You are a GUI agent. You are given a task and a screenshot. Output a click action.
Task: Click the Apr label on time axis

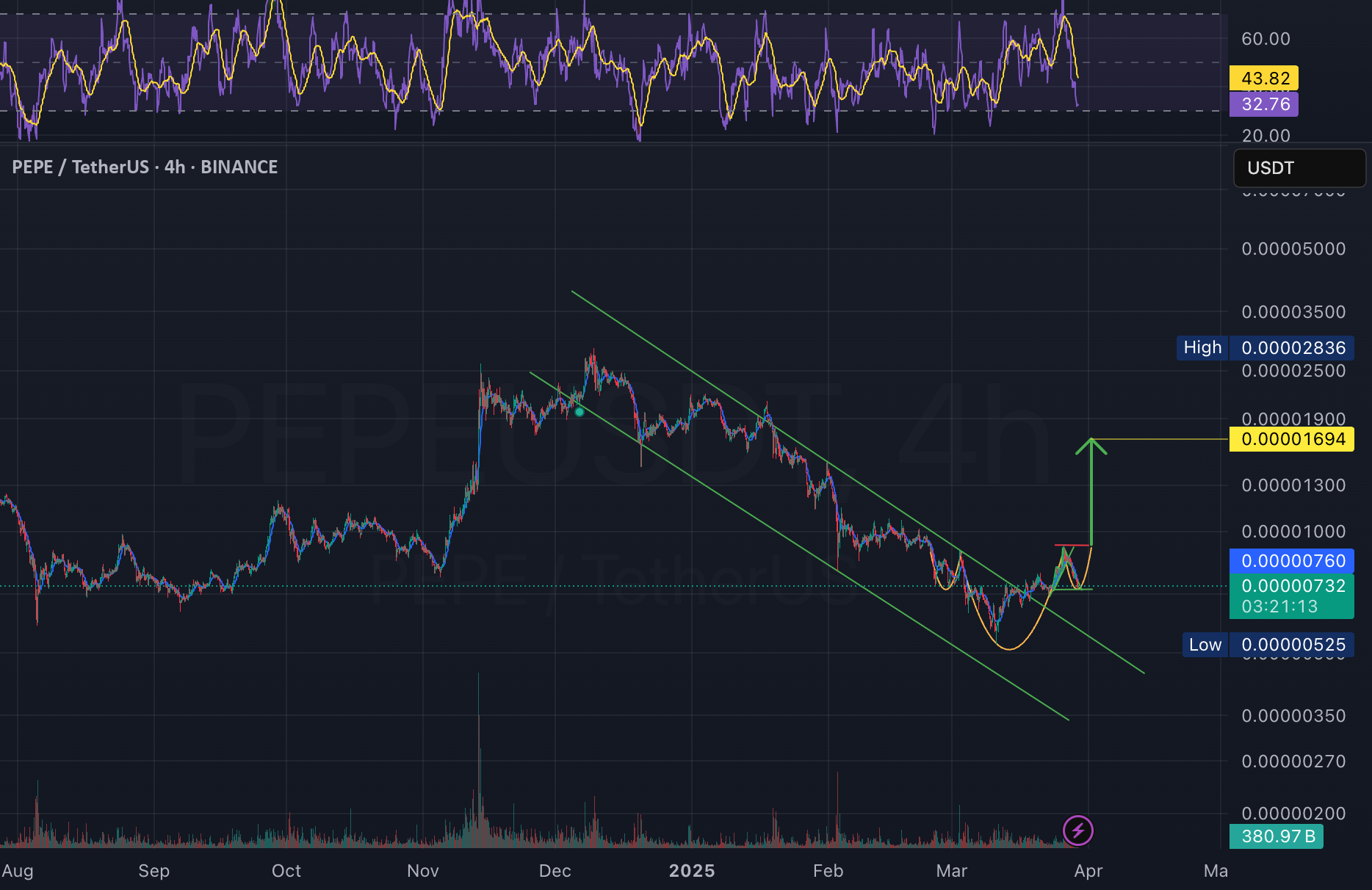point(1088,870)
